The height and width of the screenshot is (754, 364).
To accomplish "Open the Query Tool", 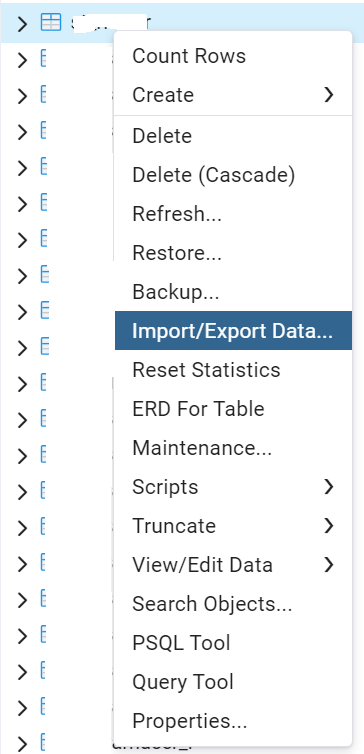I will point(233,681).
